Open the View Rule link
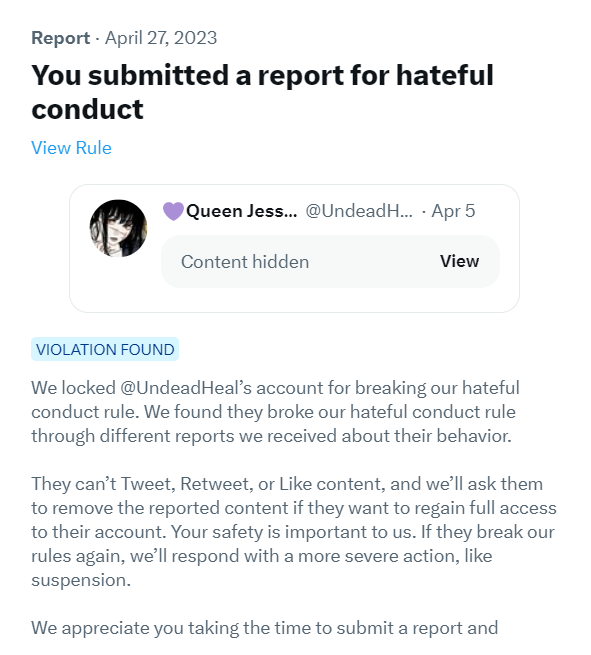Viewport: 591px width, 655px height. 71,148
